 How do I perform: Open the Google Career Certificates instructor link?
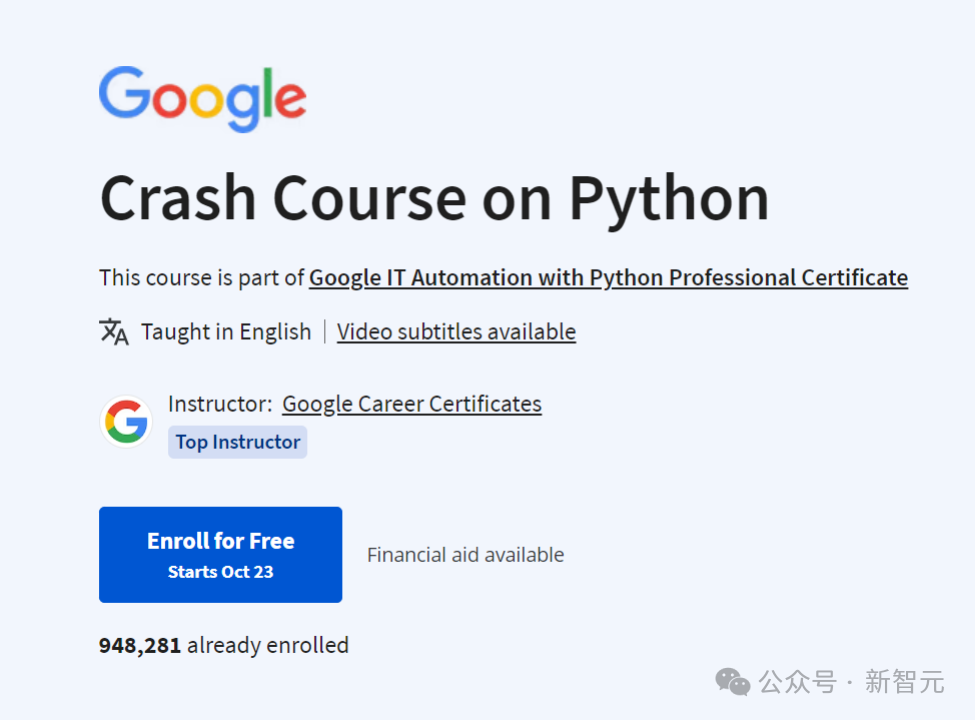(412, 404)
